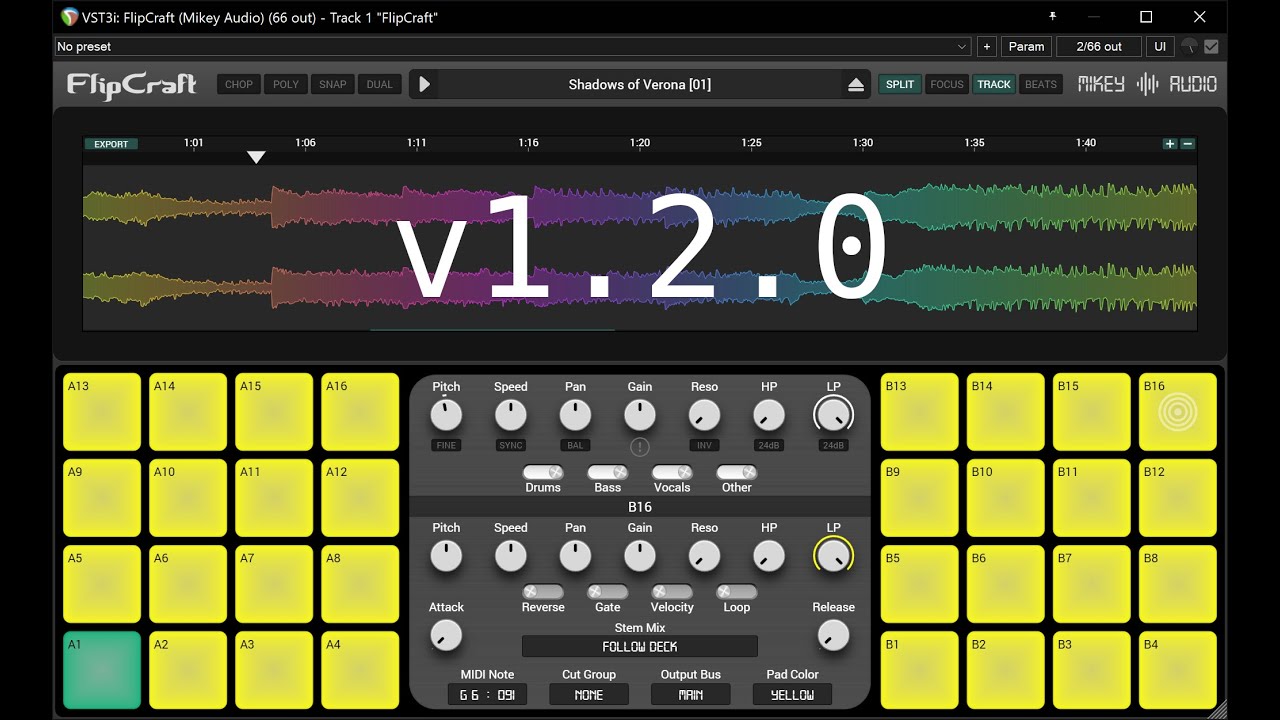Click the SYNC button under top Speed
The image size is (1280, 720).
point(511,445)
